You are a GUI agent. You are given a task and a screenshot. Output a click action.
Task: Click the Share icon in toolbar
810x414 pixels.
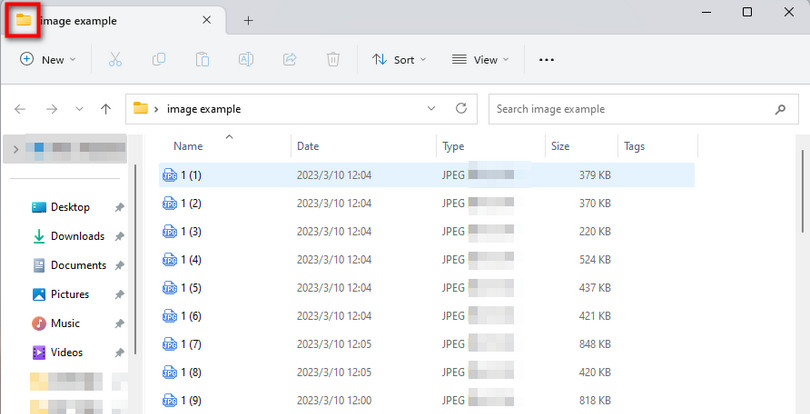pyautogui.click(x=290, y=60)
